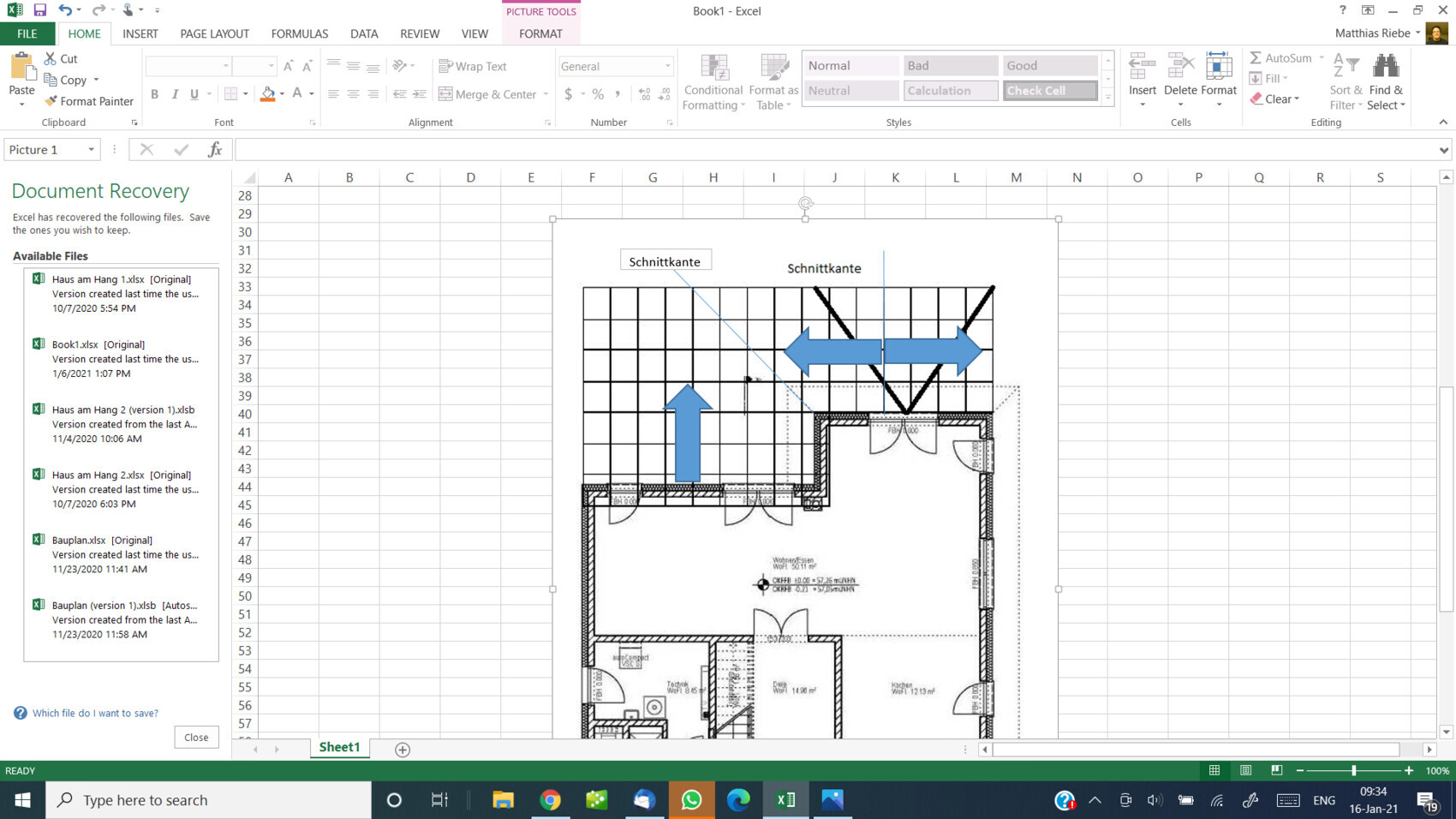This screenshot has height=819, width=1456.
Task: Toggle Bold formatting
Action: 155,94
